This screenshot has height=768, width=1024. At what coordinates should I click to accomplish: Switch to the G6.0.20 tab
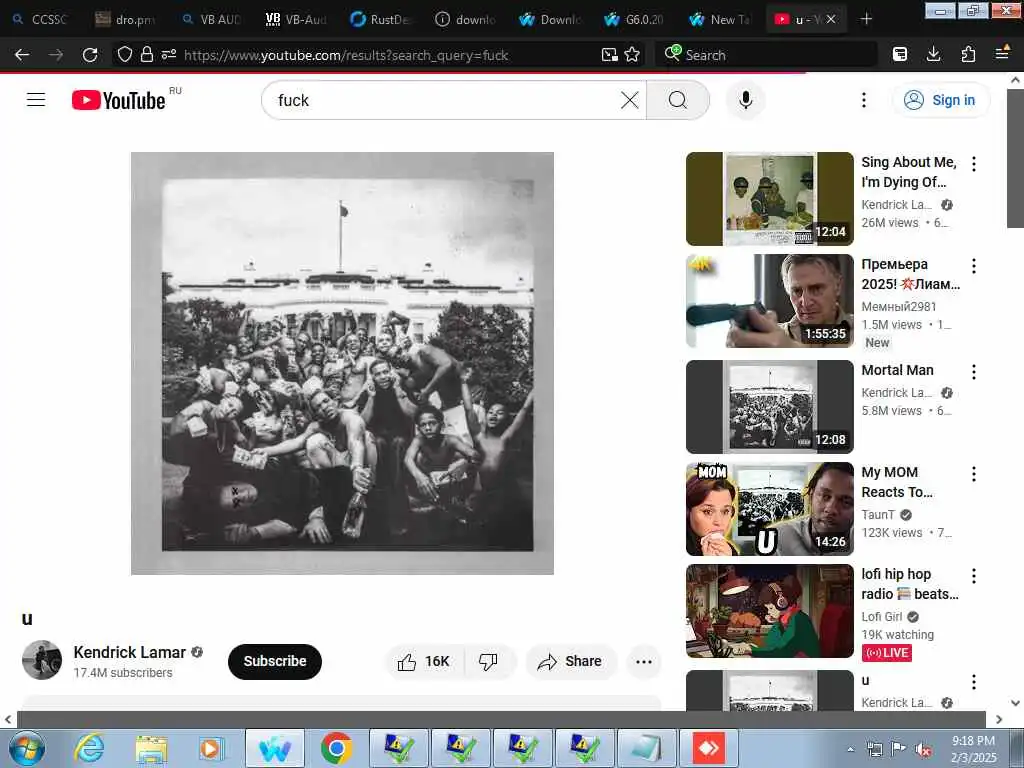635,20
